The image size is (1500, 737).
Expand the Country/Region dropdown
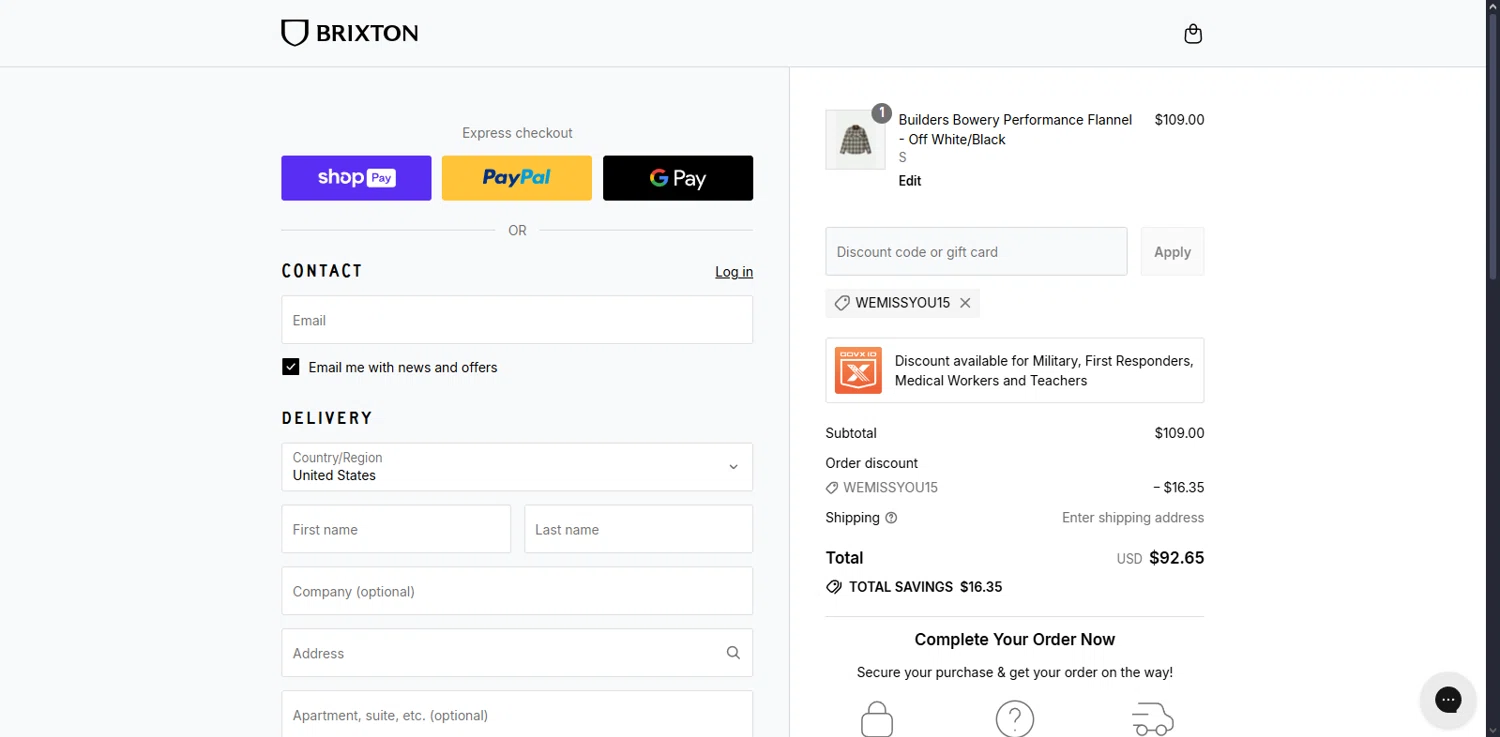517,467
